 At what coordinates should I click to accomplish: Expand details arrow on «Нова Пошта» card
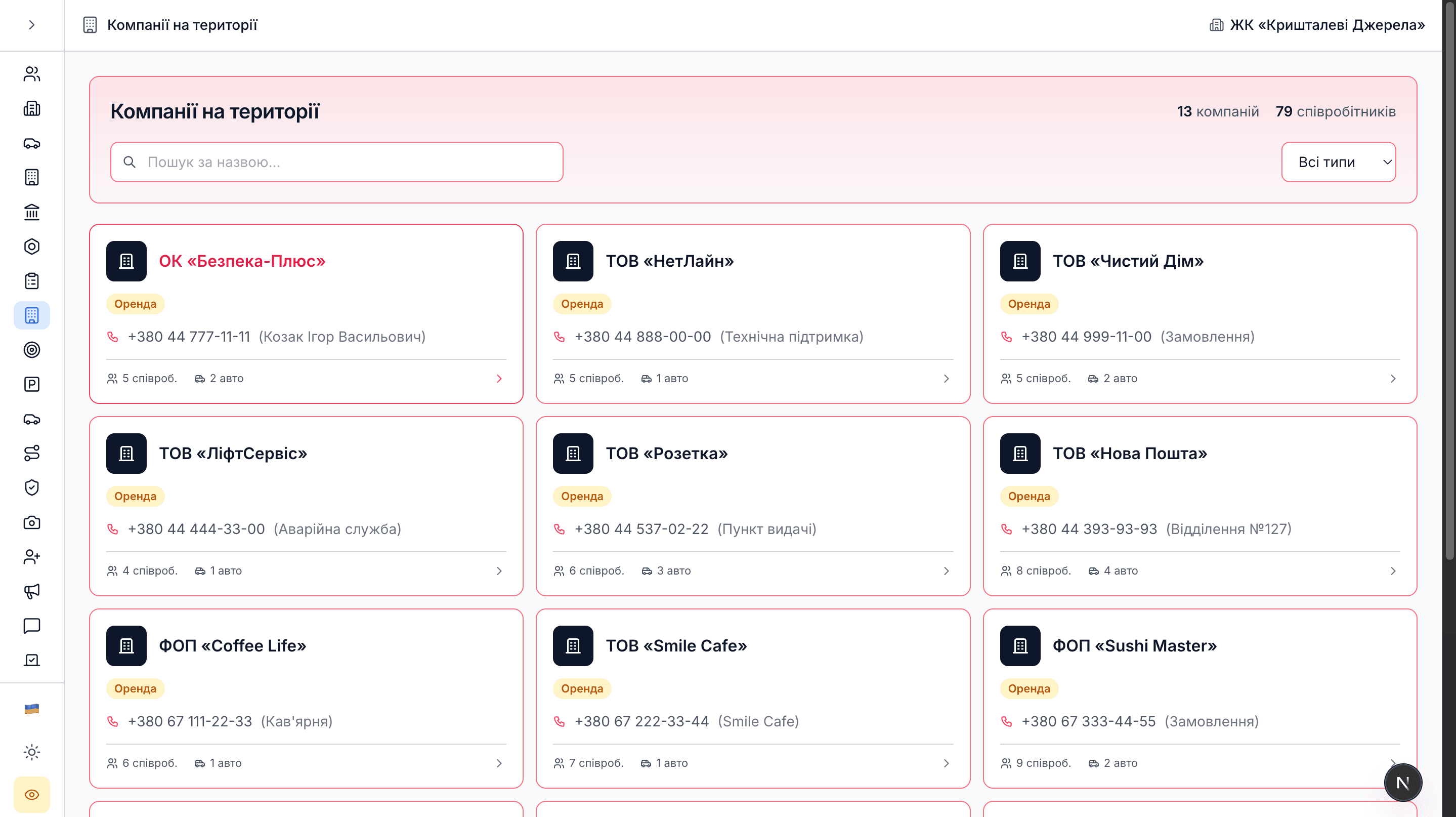click(1393, 571)
